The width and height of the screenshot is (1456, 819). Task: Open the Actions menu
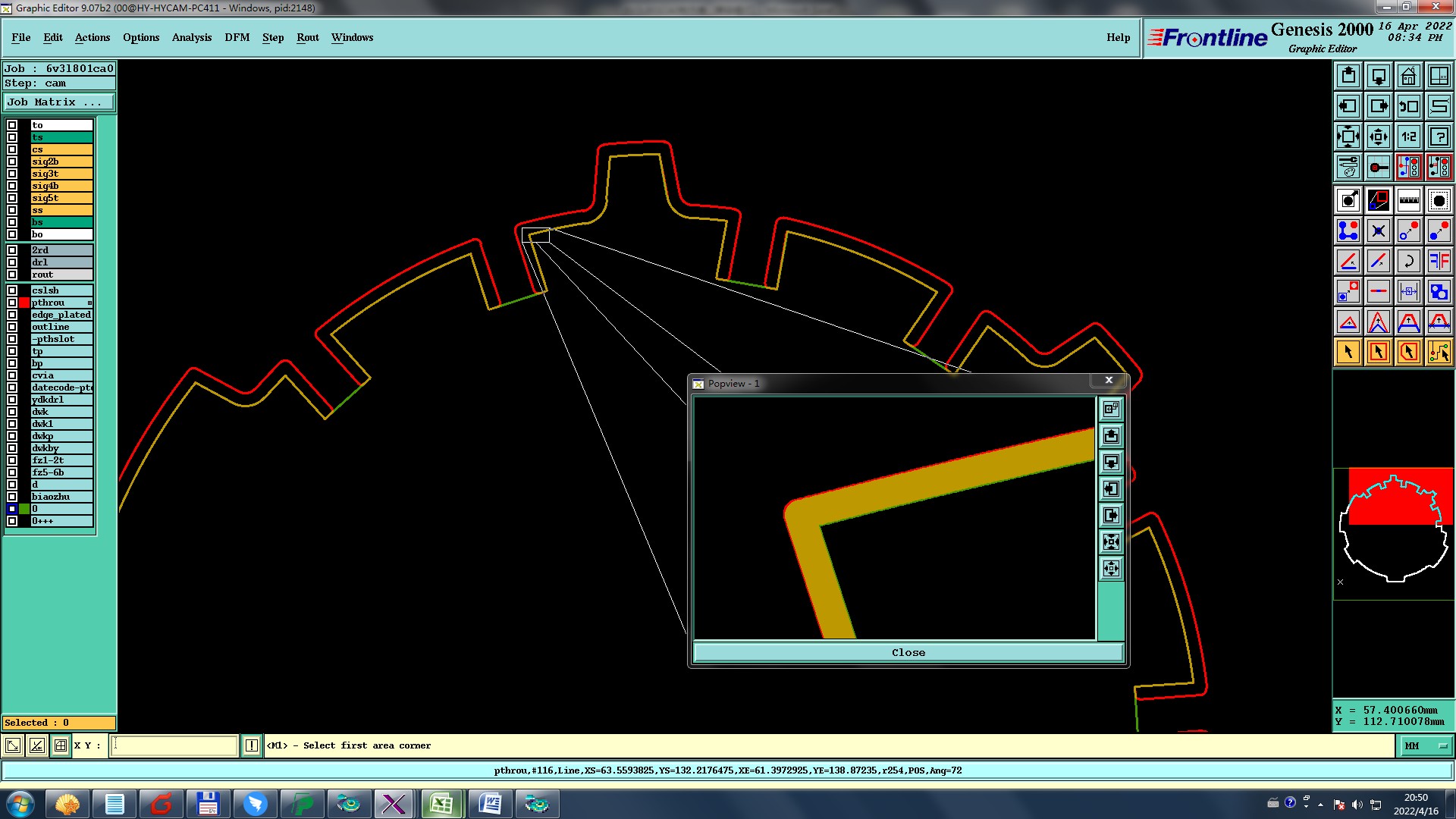(x=93, y=37)
